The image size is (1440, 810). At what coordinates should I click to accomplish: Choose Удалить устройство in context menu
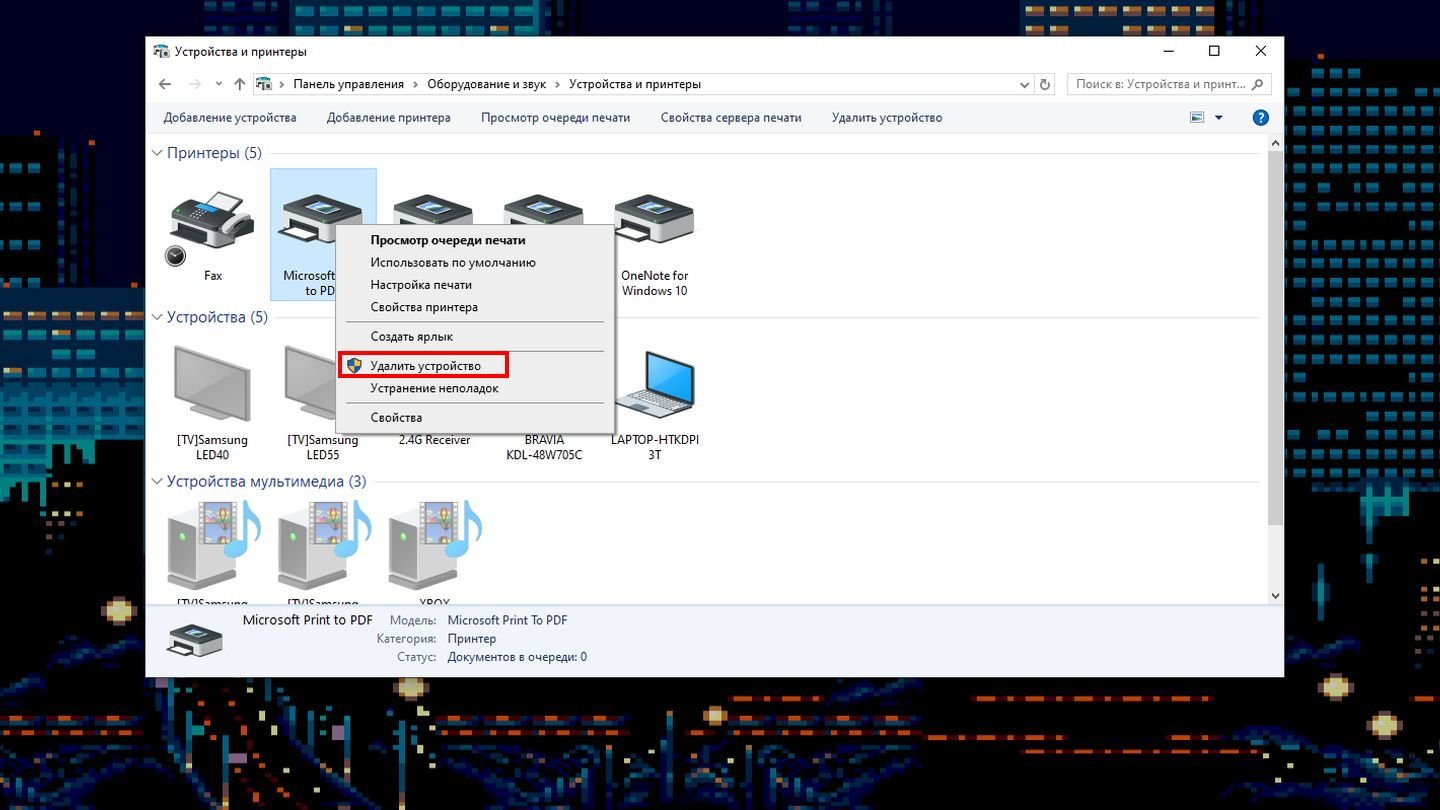pos(475,366)
